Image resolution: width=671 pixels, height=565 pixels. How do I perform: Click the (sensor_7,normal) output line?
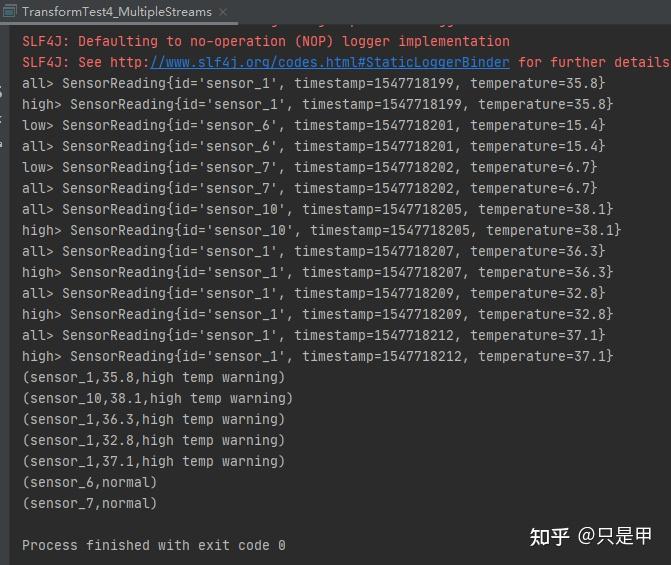pos(89,503)
